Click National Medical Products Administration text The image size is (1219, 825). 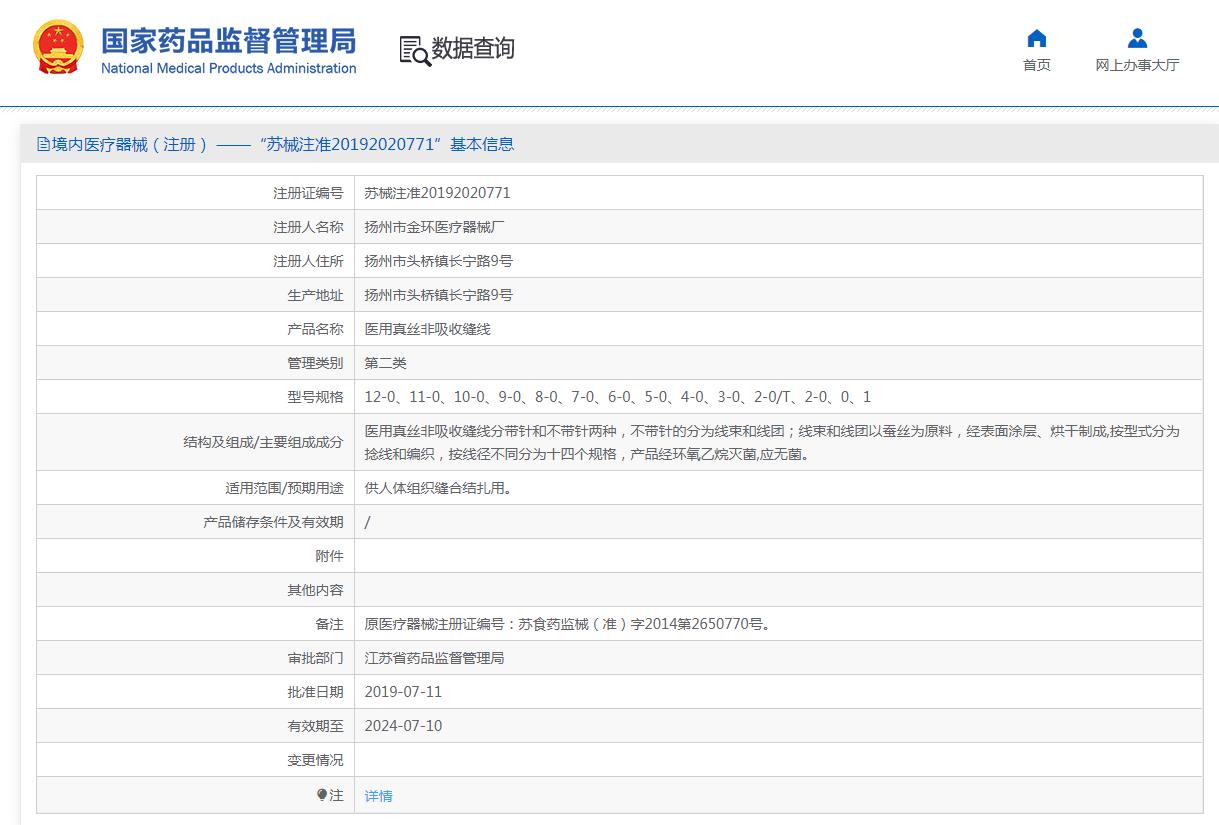[229, 68]
